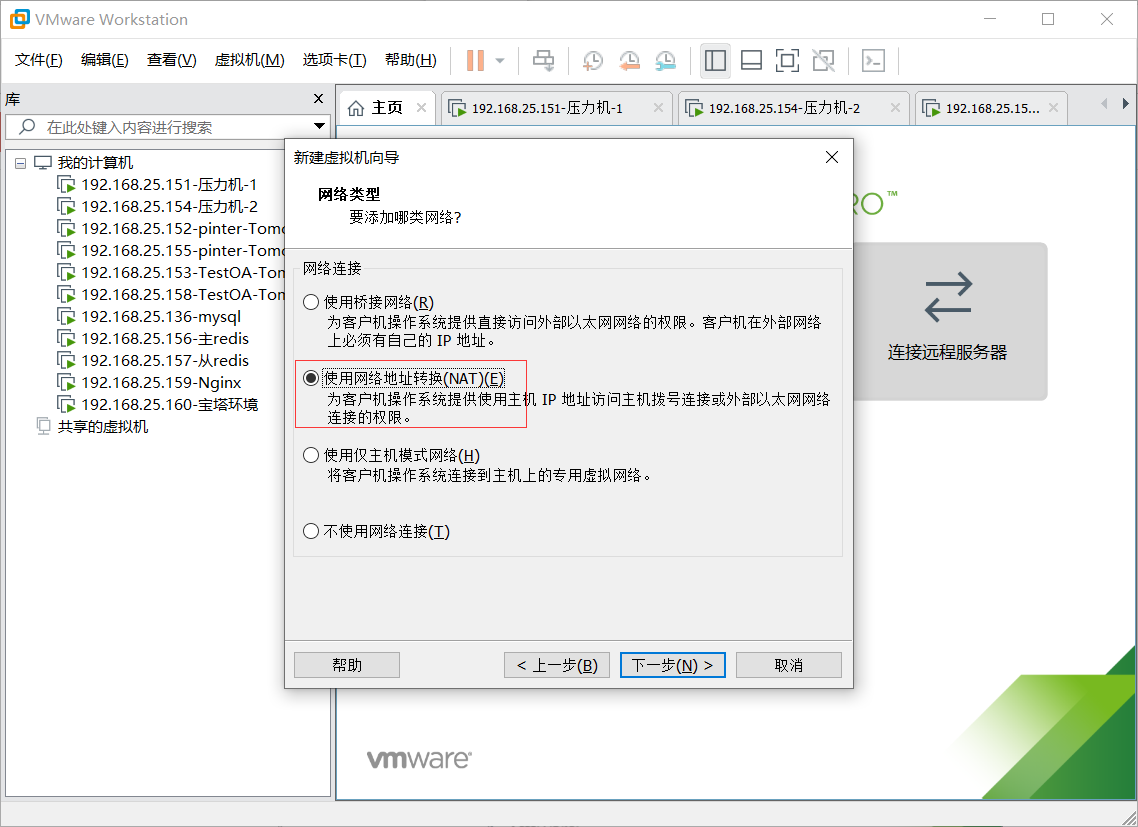Select 使用网络地址转换(NAT) radio button
The image size is (1138, 827).
[311, 378]
